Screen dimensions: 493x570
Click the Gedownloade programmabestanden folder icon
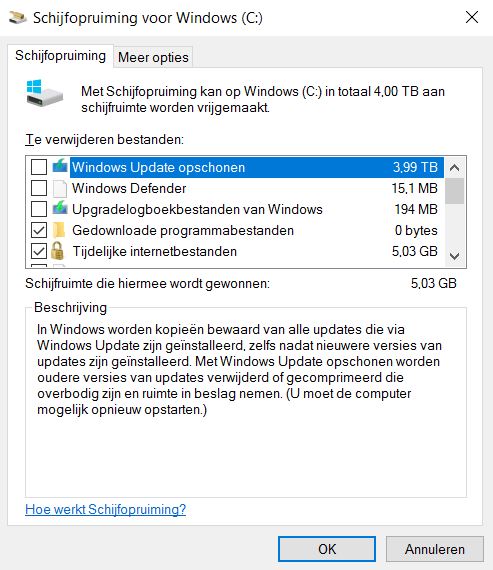59,230
